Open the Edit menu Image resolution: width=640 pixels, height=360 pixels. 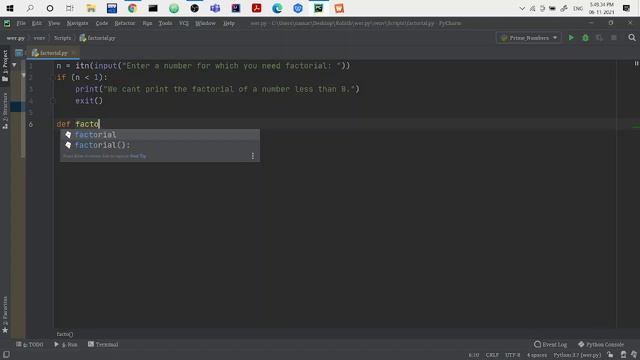(37, 23)
